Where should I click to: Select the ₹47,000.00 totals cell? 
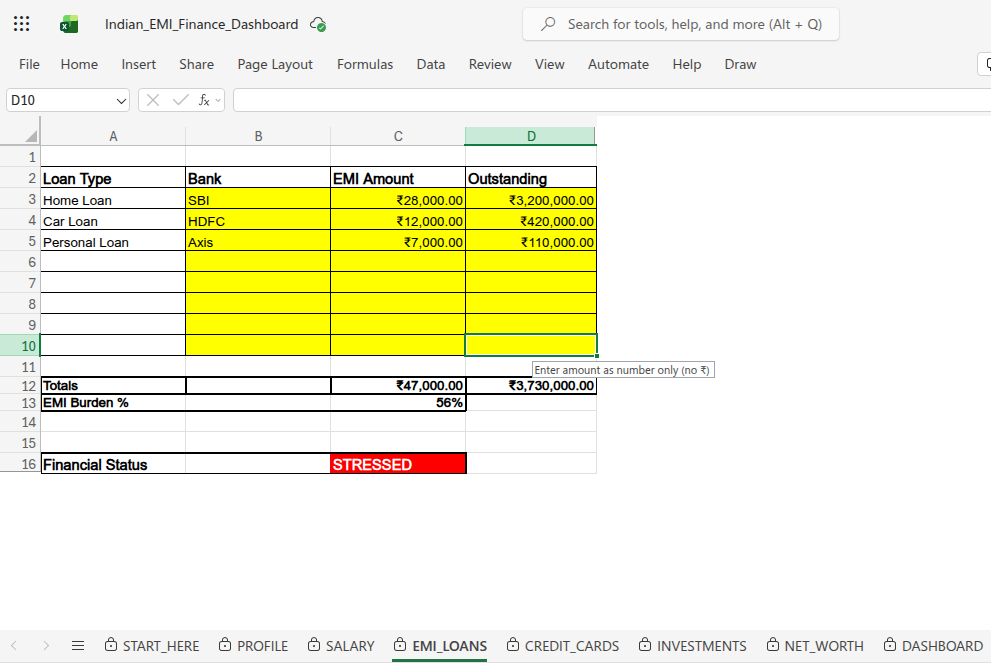398,385
